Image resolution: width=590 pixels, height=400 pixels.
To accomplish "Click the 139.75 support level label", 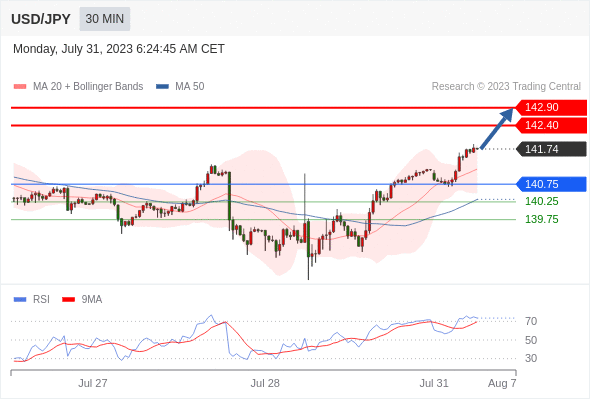I will 542,219.
